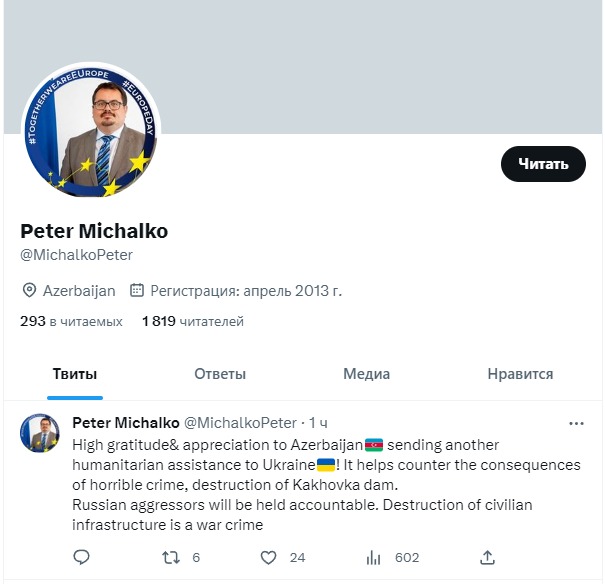Select the Нравится tab

coord(520,374)
